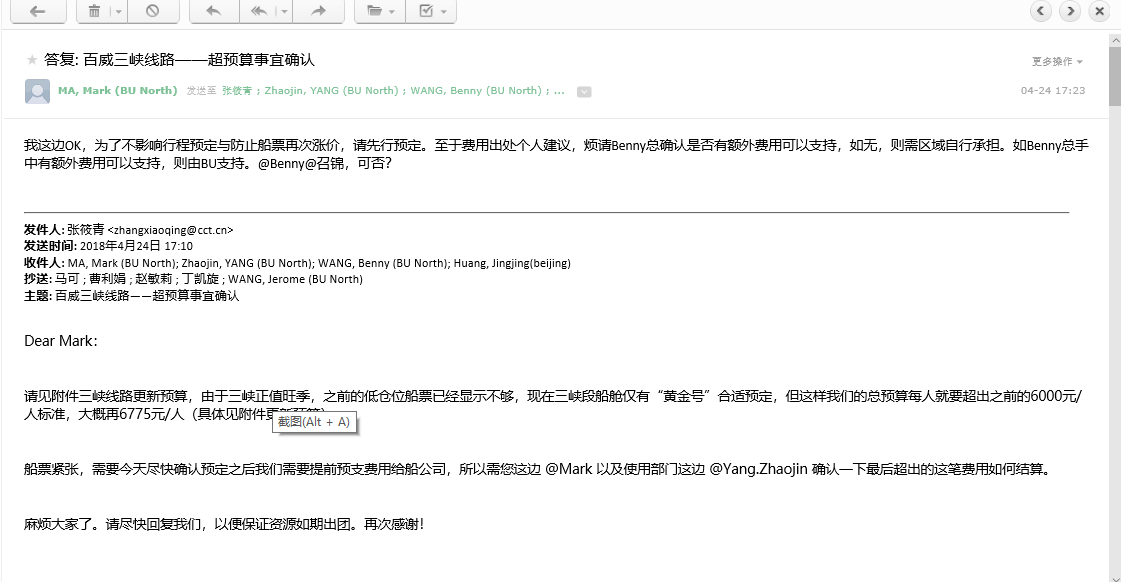Screen dimensions: 1121x582
Task: Forward this email
Action: pyautogui.click(x=318, y=11)
